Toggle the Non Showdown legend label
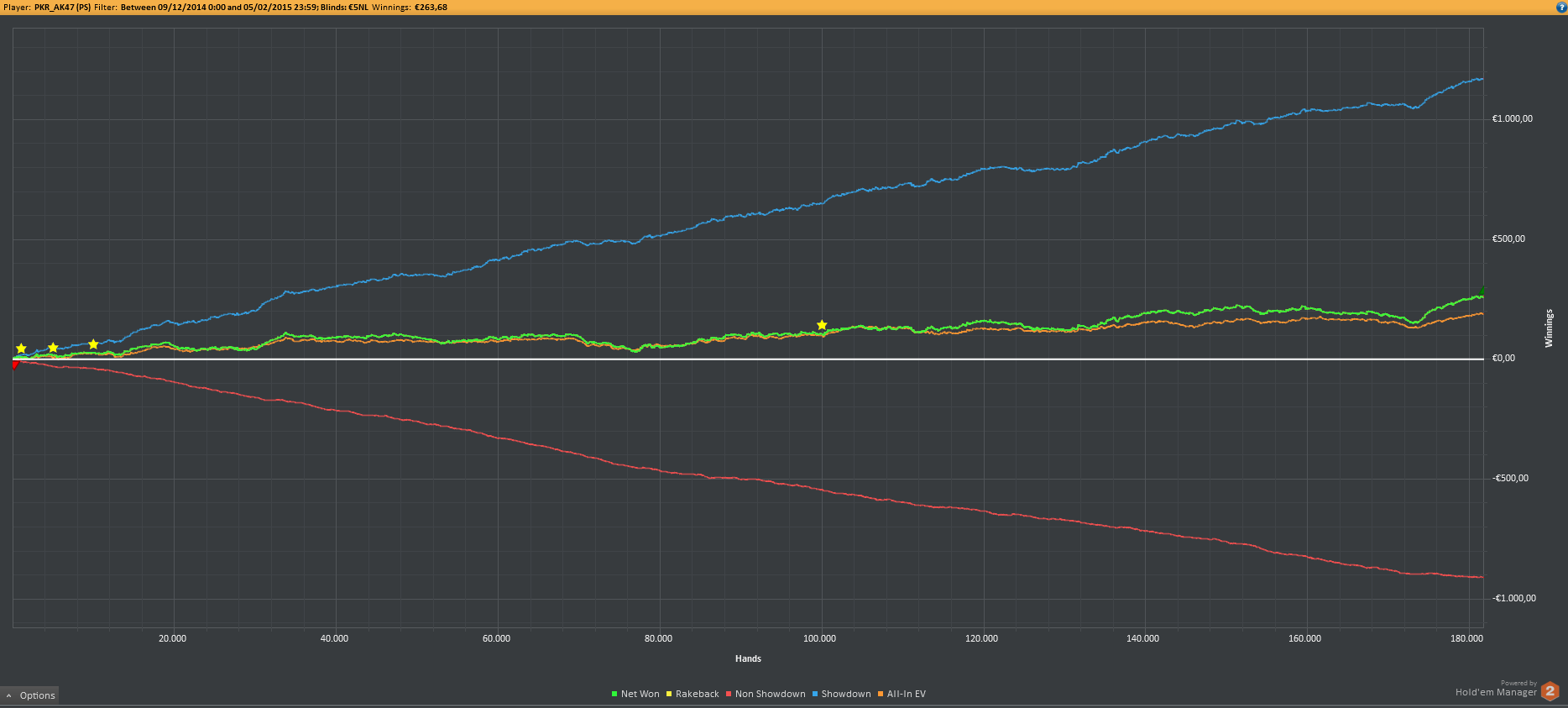1568x708 pixels. (x=771, y=694)
